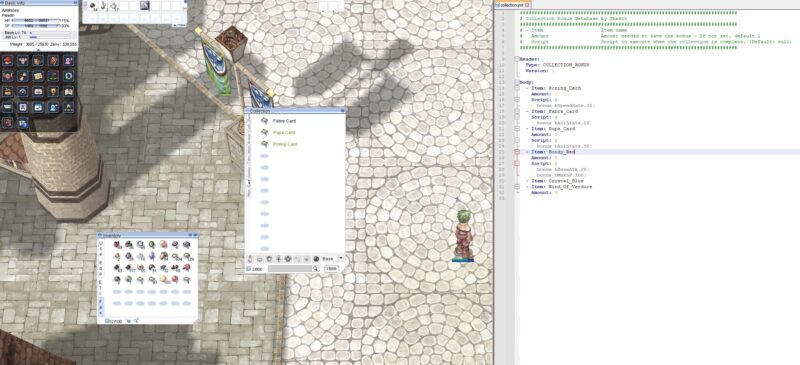Click the red-haired character shortcut icon
Screen dimensions: 800x365
point(7,60)
